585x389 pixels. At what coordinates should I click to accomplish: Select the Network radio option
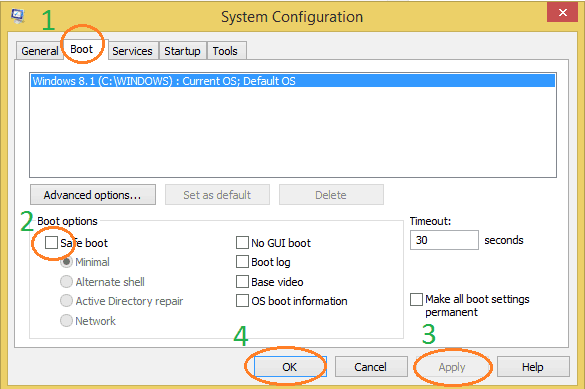(66, 320)
